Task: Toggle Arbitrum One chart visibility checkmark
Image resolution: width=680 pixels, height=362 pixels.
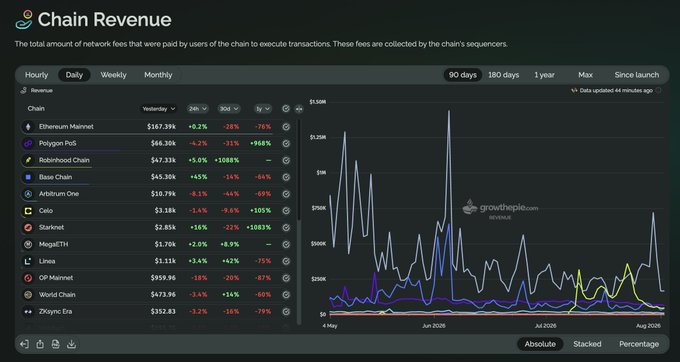Action: click(x=286, y=194)
